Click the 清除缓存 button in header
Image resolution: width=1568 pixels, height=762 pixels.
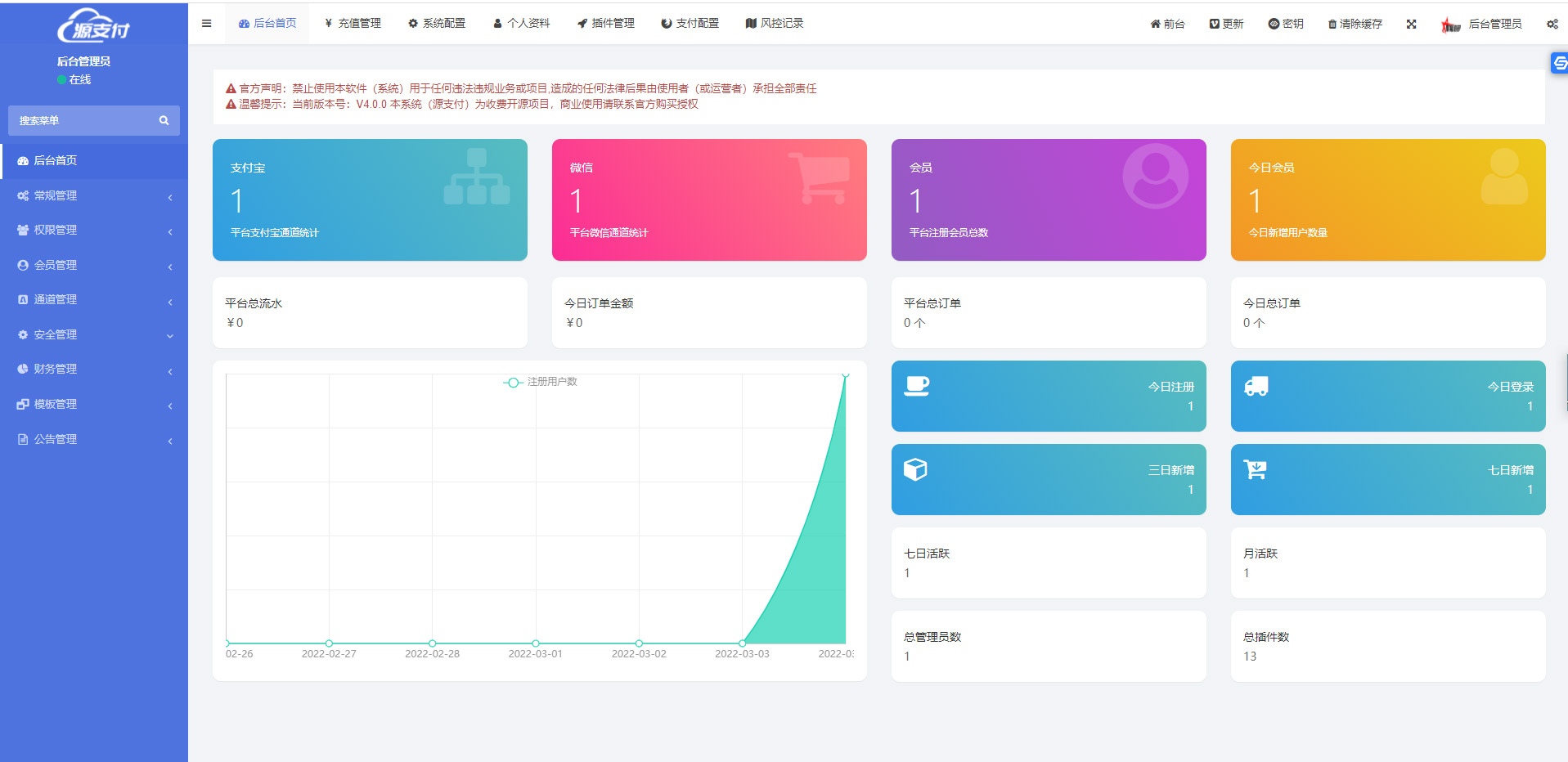pos(1355,24)
